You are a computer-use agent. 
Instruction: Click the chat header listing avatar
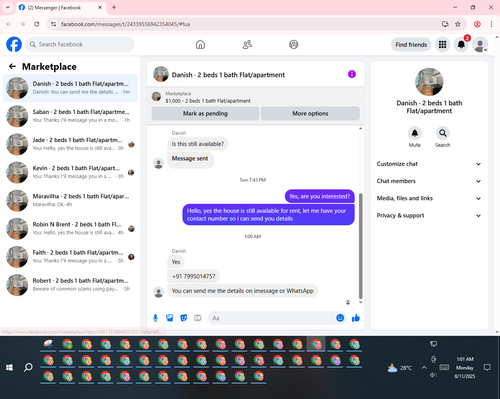161,74
